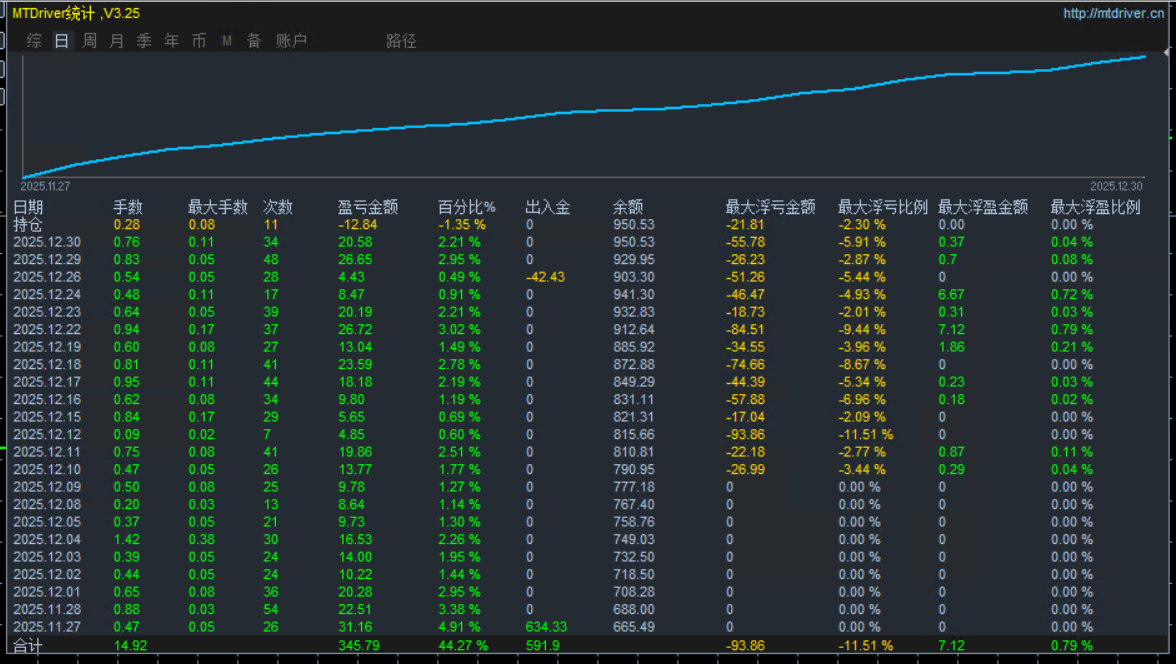Click the 最大浮盈金额 column header
Viewport: 1176px width, 664px height.
(x=982, y=207)
